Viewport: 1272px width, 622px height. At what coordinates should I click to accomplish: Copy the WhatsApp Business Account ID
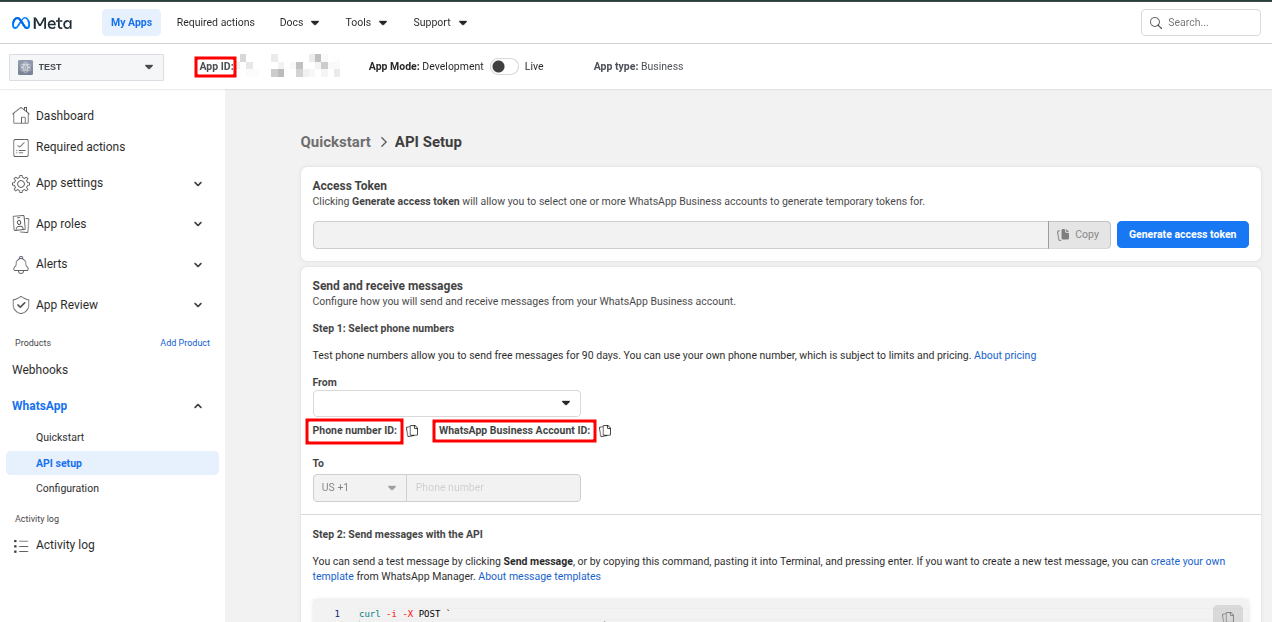coord(605,431)
